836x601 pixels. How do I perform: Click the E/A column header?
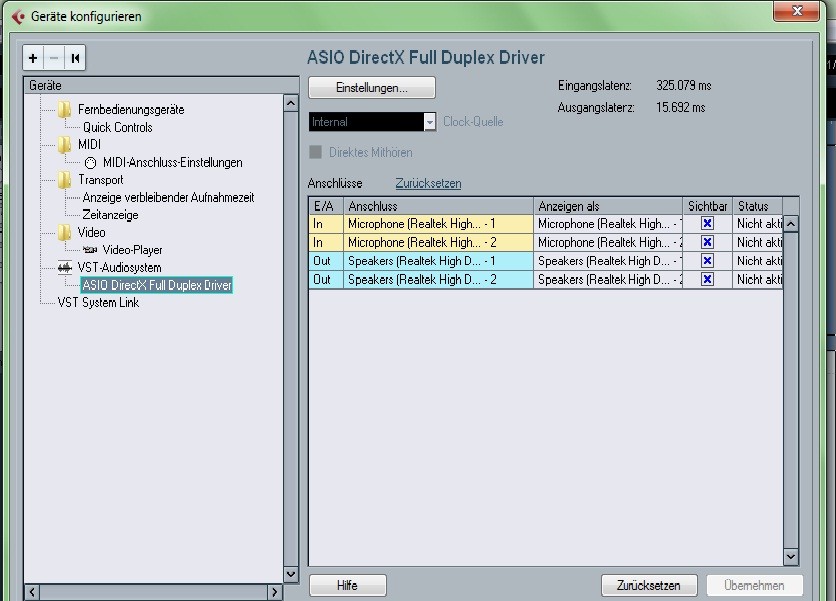click(326, 206)
